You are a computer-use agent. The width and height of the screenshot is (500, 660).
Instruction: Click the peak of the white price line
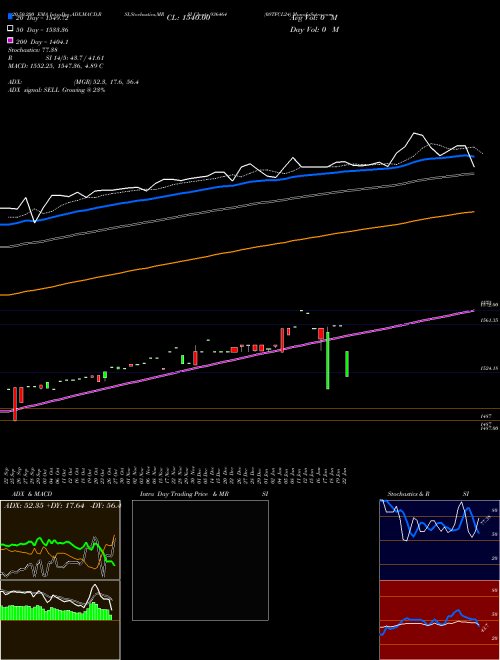[x=415, y=133]
